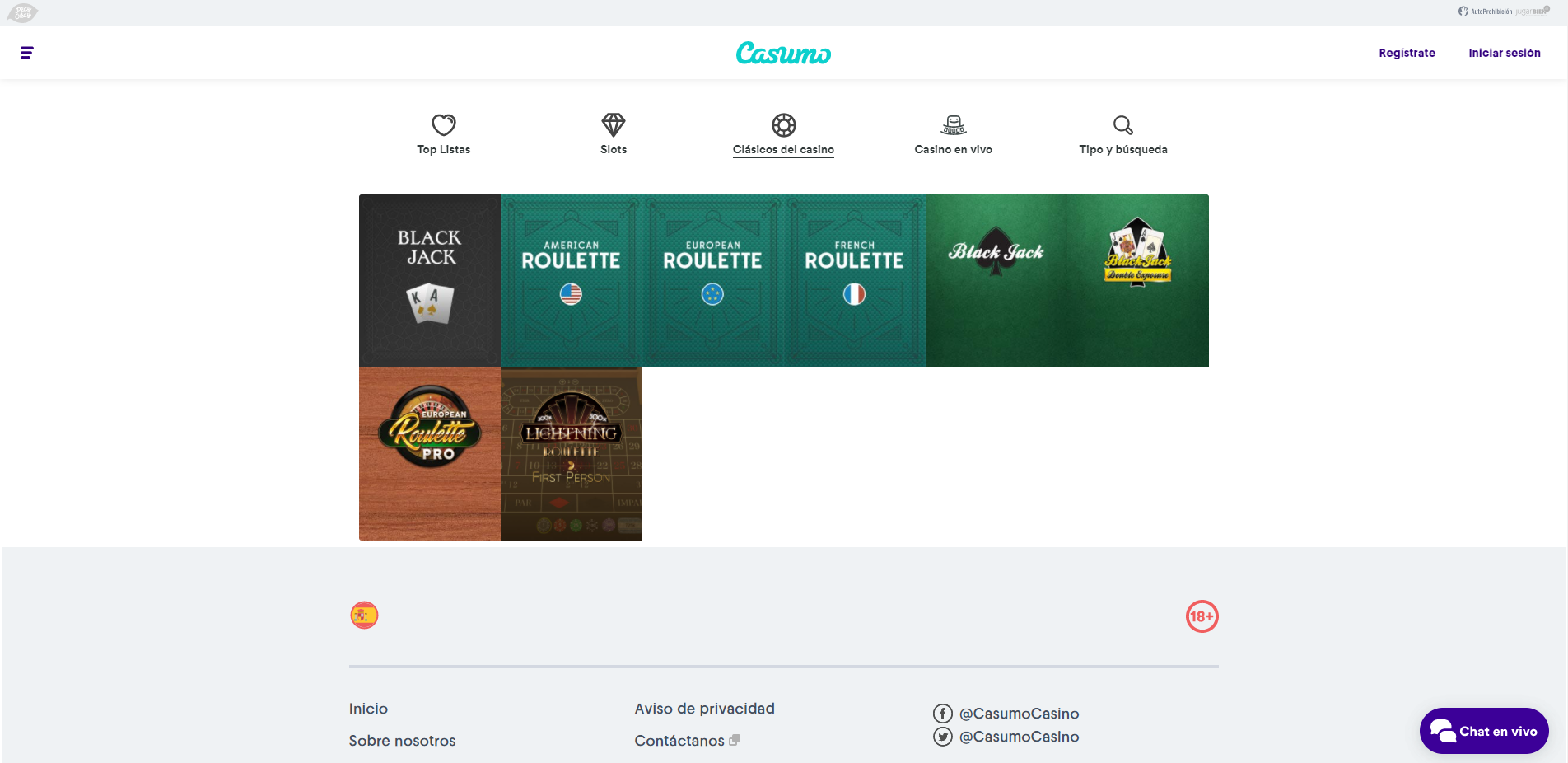This screenshot has width=1568, height=763.
Task: Select the casino chip icon
Action: tap(784, 125)
